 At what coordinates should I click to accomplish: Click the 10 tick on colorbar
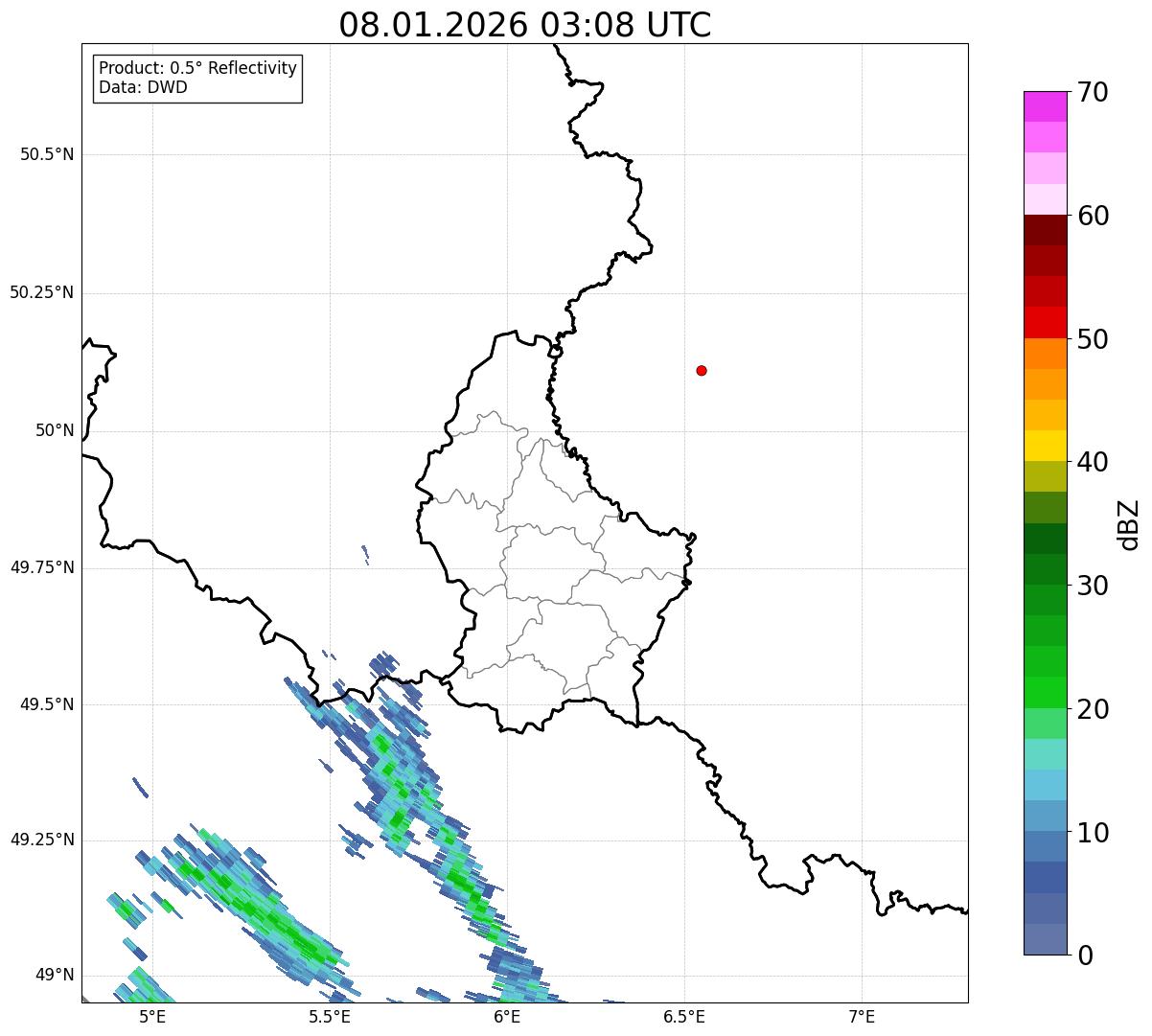[x=1093, y=832]
